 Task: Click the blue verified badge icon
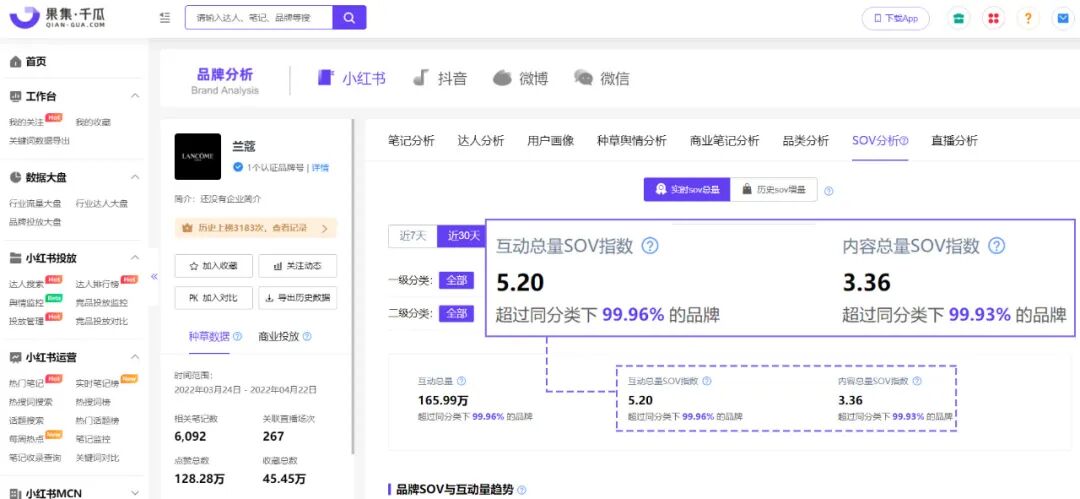(238, 167)
